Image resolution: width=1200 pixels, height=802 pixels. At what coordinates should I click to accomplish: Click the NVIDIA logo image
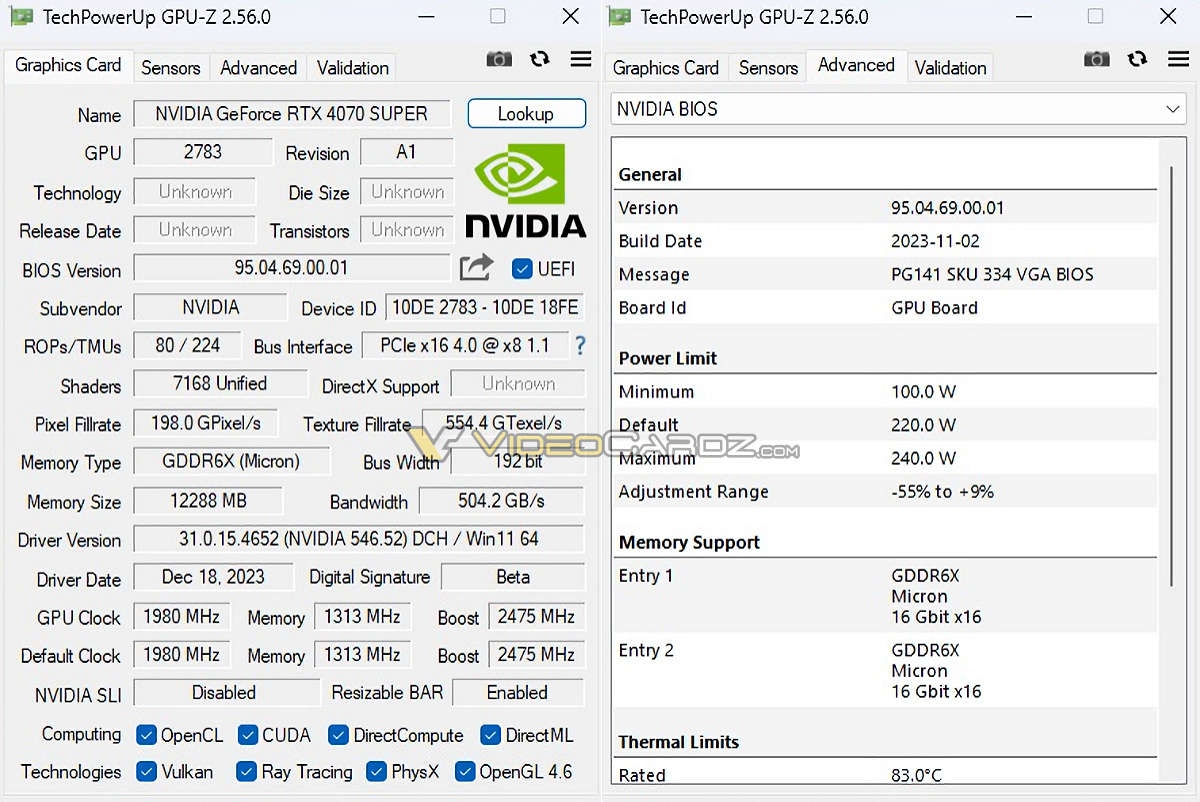coord(525,191)
